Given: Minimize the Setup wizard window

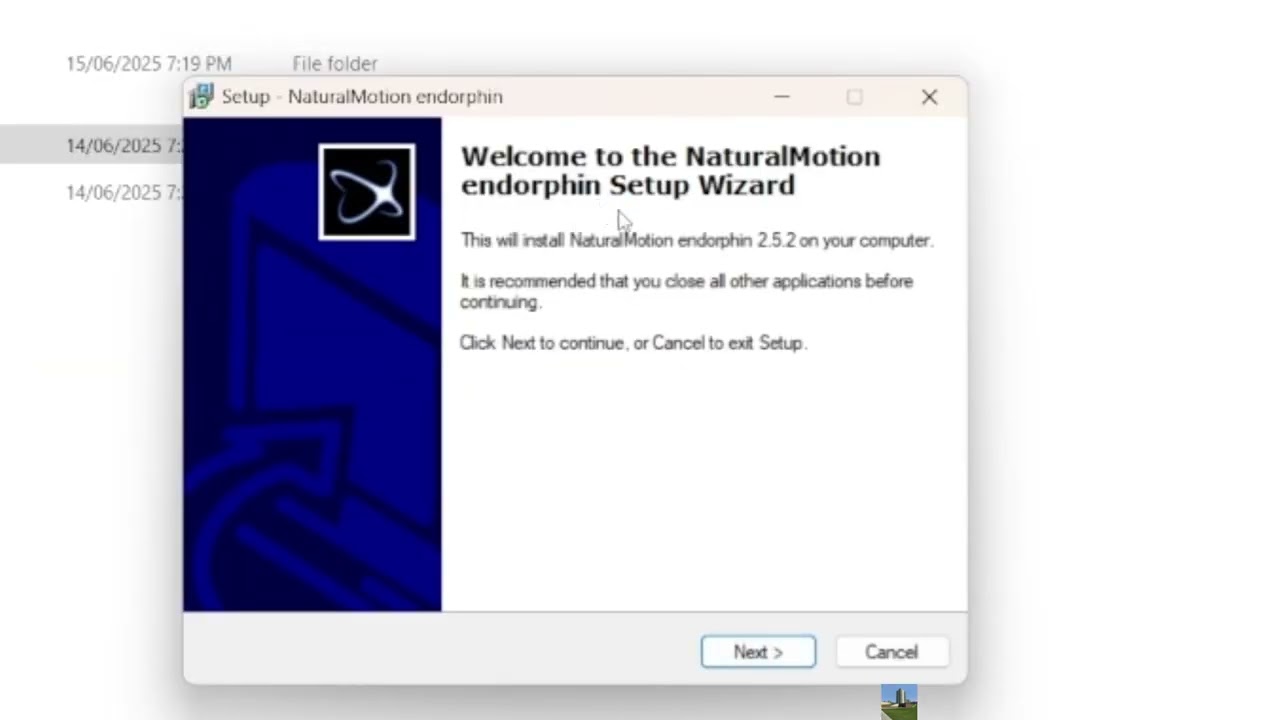Looking at the screenshot, I should pos(782,97).
